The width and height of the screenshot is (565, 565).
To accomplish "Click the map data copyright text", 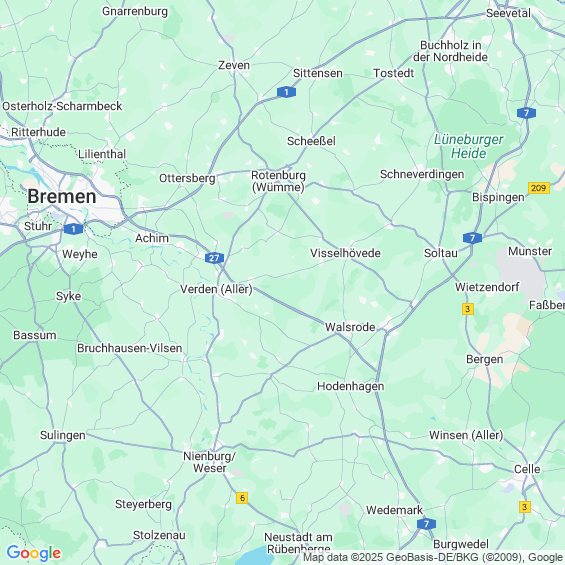I will click(433, 557).
